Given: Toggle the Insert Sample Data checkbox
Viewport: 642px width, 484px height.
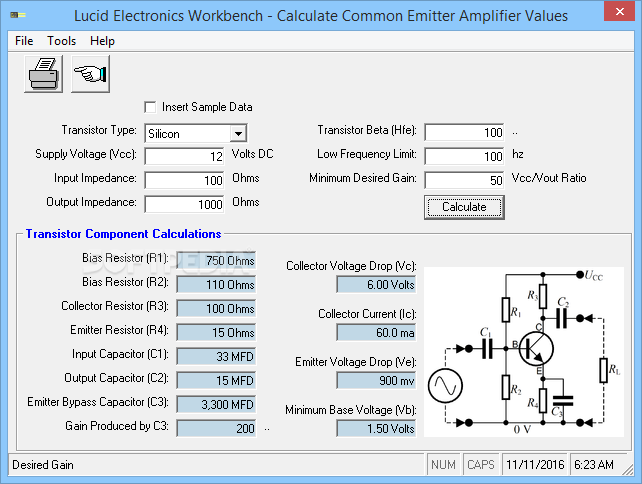Looking at the screenshot, I should click(x=150, y=107).
